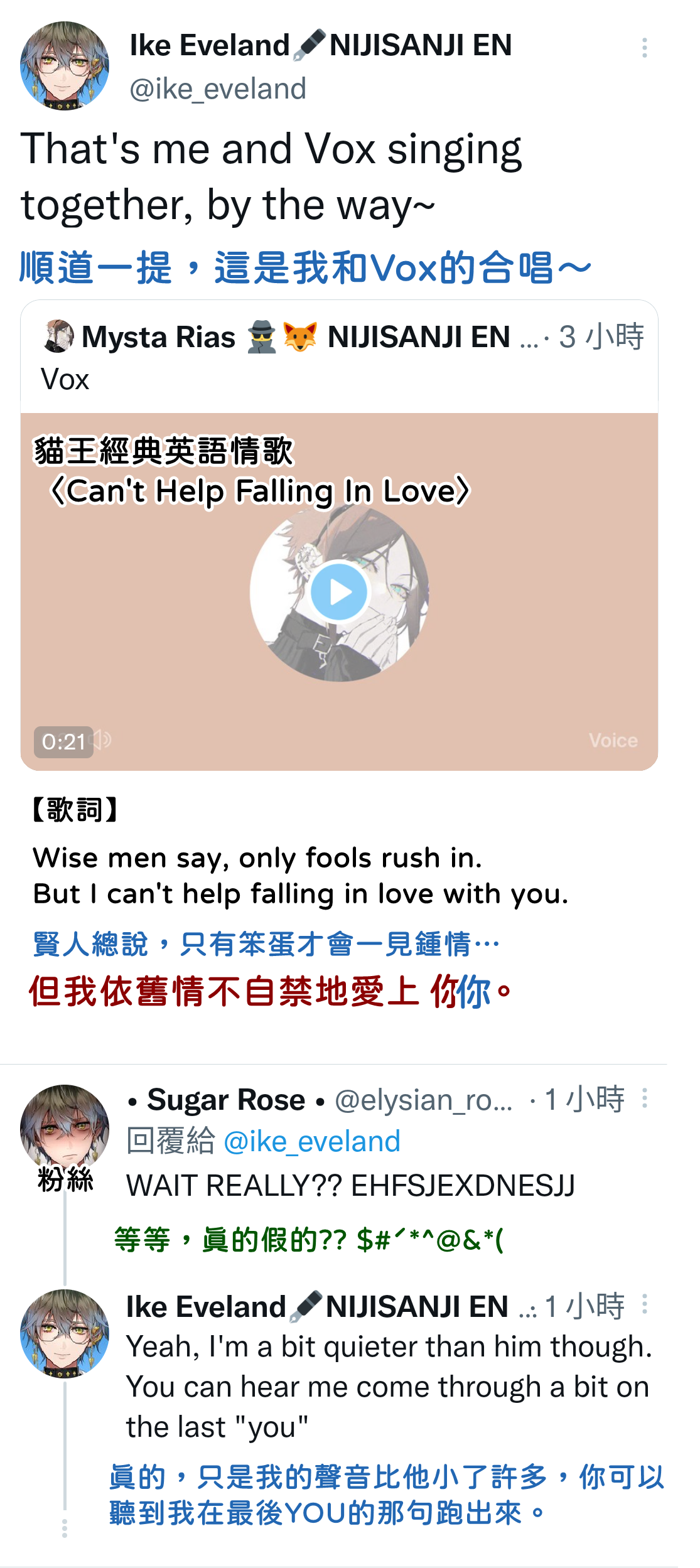Image resolution: width=700 pixels, height=1568 pixels.
Task: Play the Vox voice tweet audio
Action: pos(339,592)
